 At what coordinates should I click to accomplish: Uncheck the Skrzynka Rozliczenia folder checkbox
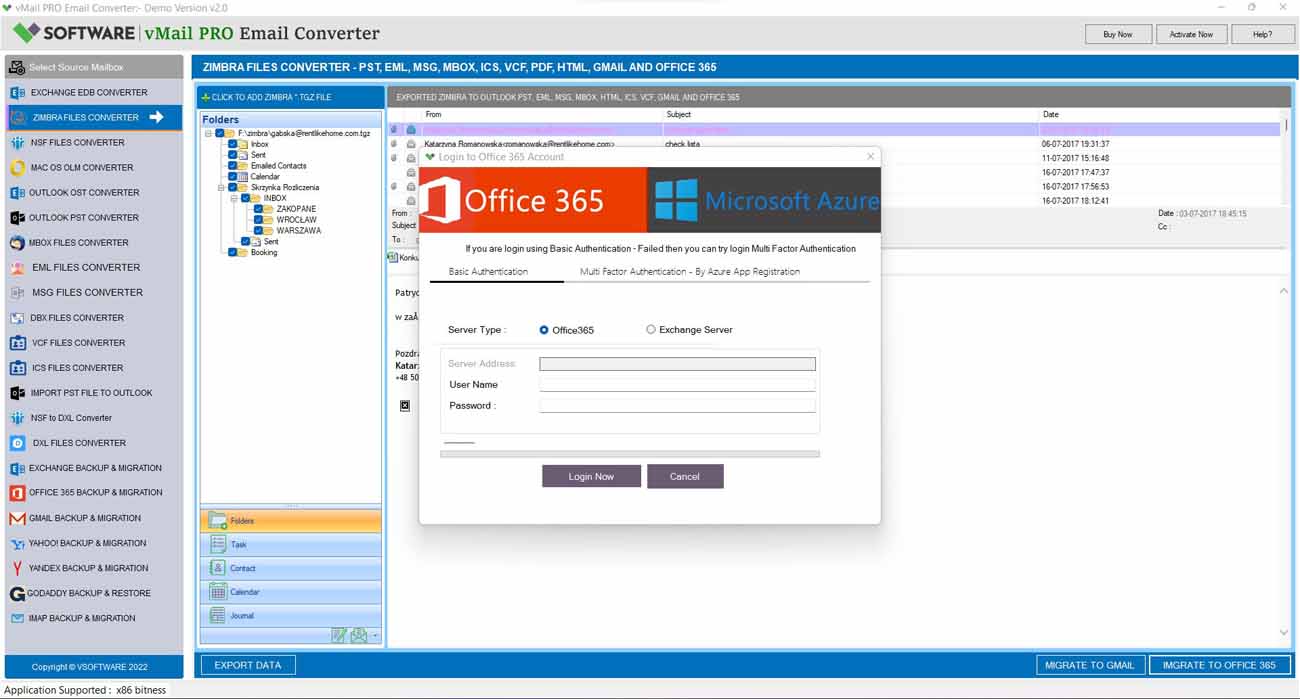point(233,187)
